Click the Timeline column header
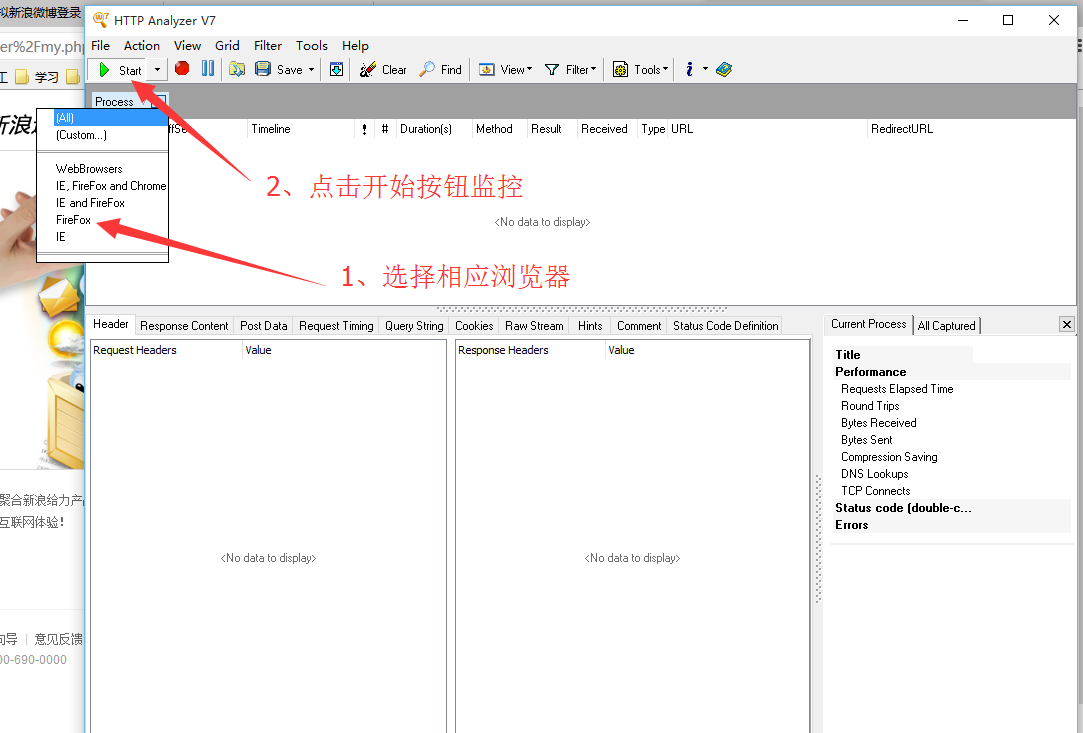Viewport: 1083px width, 733px height. [300, 129]
